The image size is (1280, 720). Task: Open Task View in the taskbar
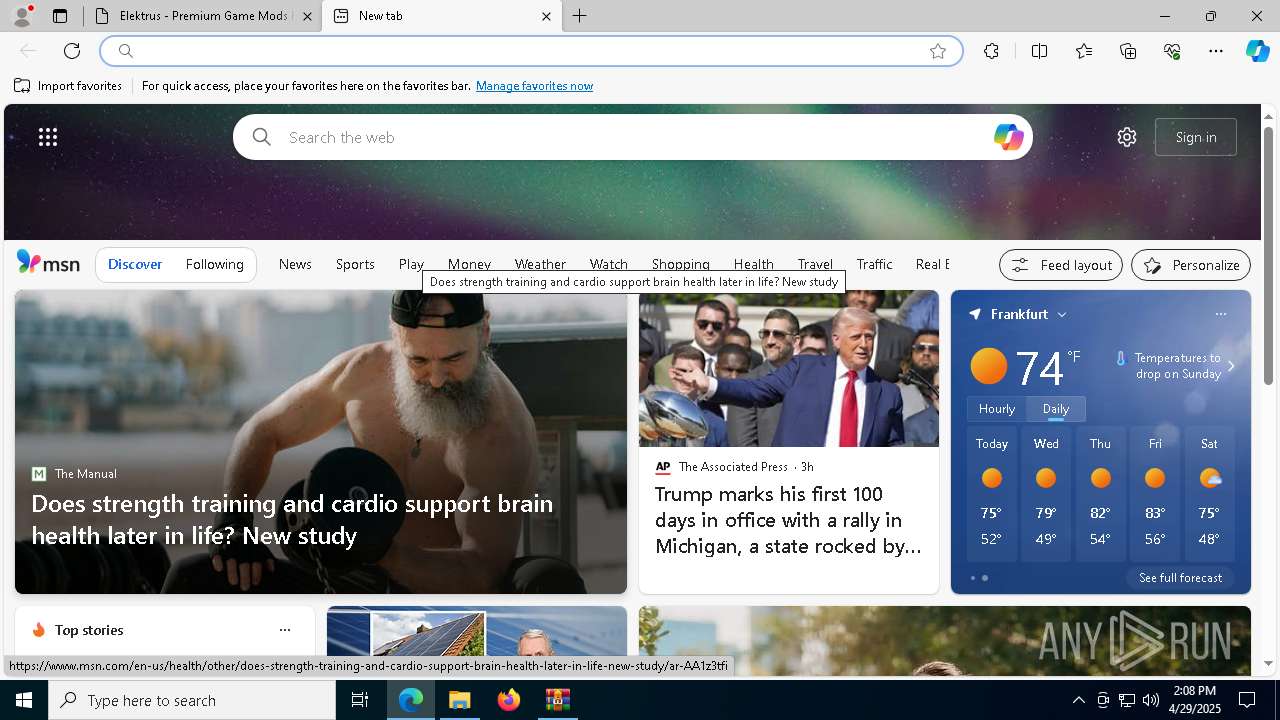click(x=360, y=700)
